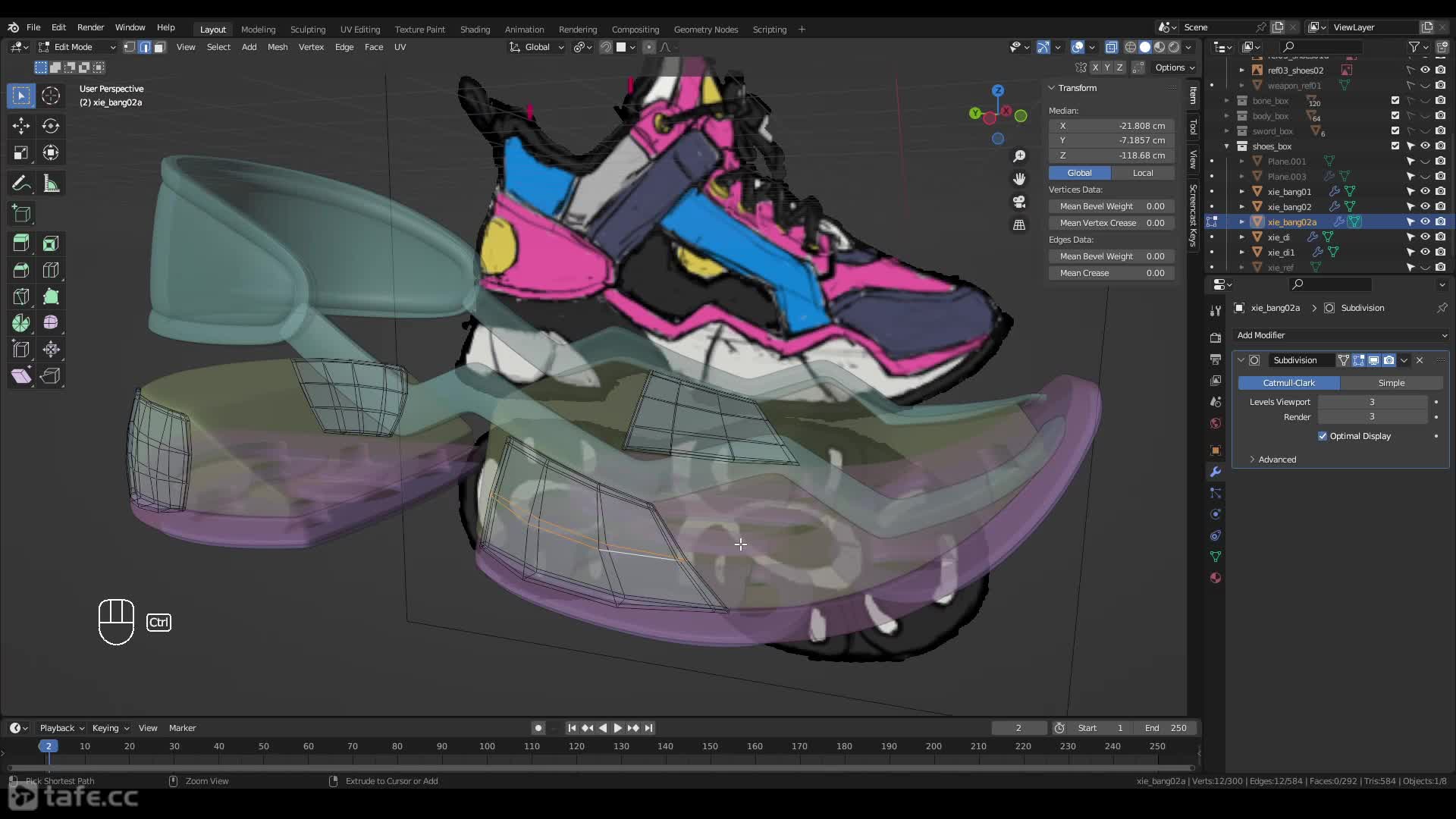Switch to vertex select mode

(130, 47)
